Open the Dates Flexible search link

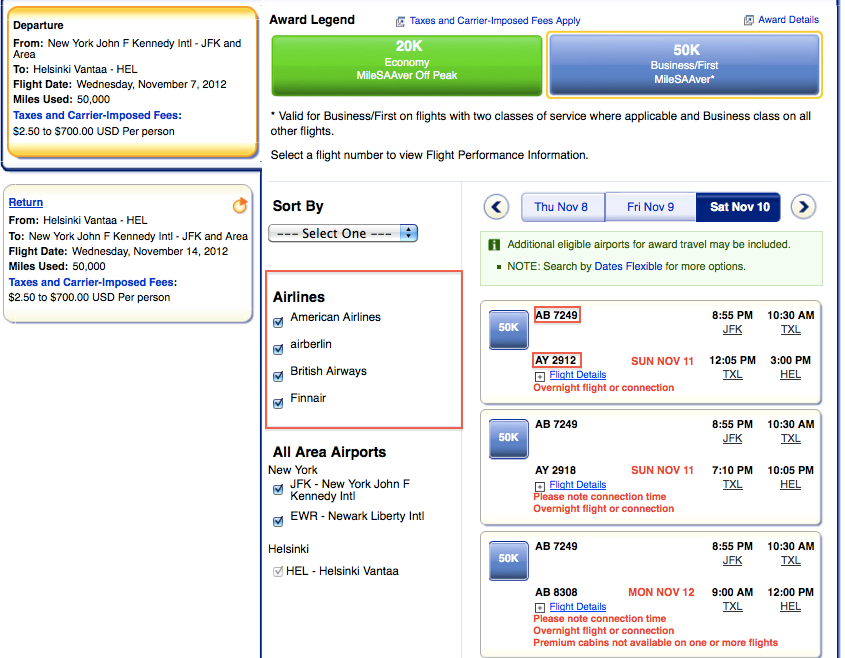628,266
